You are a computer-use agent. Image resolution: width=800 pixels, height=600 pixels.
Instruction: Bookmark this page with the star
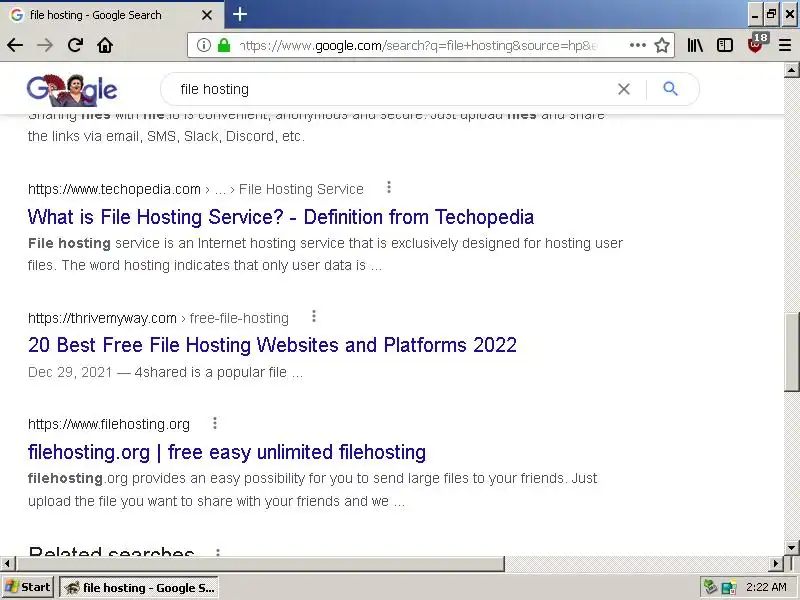pyautogui.click(x=662, y=45)
